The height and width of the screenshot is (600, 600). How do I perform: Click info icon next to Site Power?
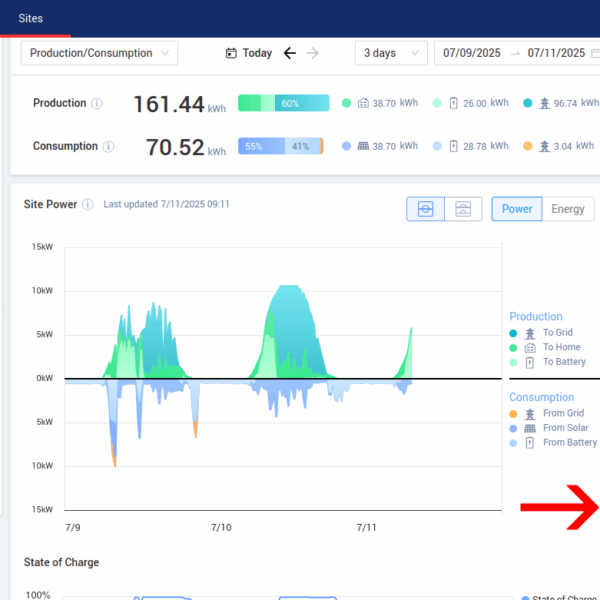[88, 204]
